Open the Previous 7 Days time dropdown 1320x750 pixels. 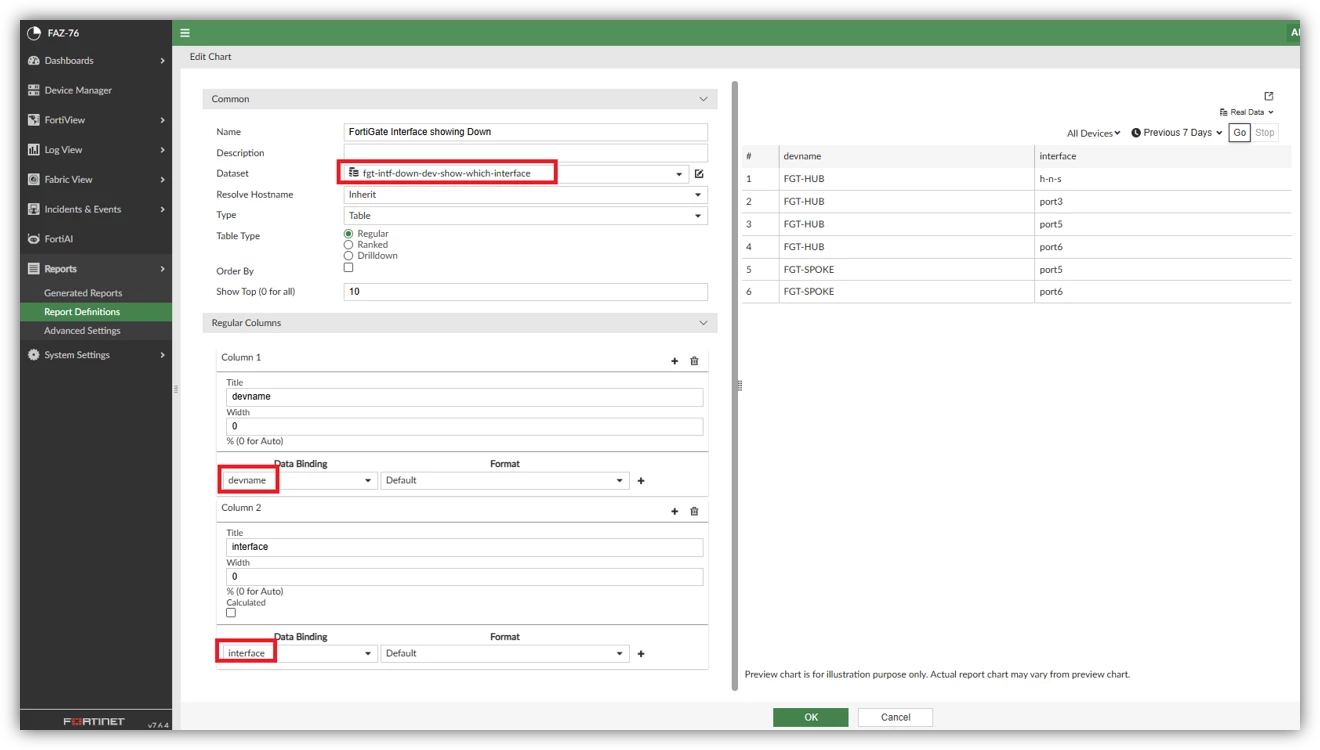[1177, 133]
